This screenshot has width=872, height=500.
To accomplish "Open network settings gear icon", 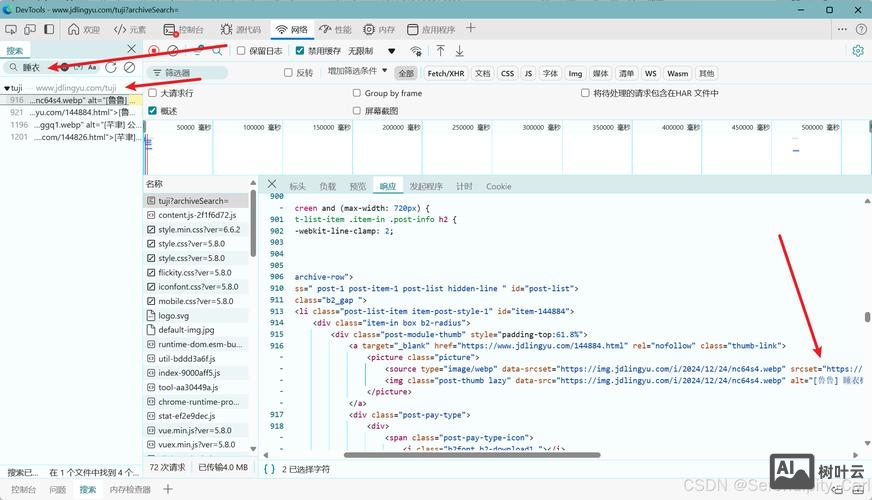I will 857,51.
